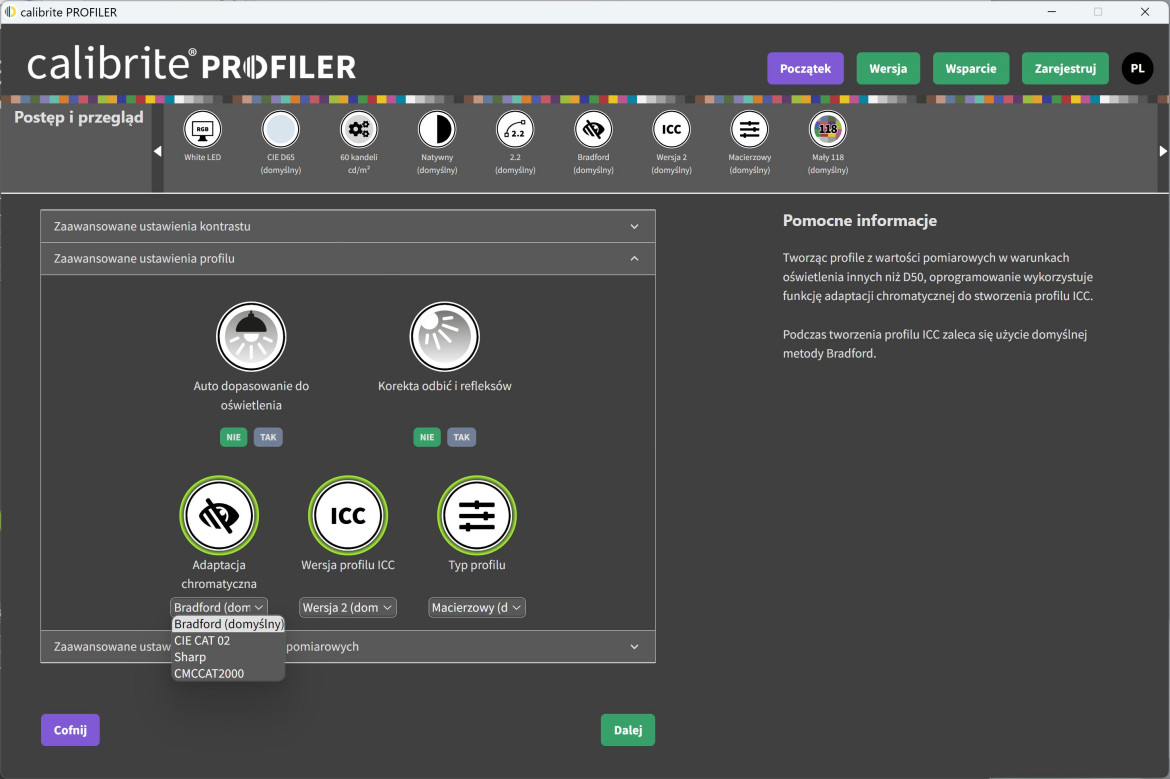Open the Wersja button
This screenshot has width=1170, height=779.
888,69
